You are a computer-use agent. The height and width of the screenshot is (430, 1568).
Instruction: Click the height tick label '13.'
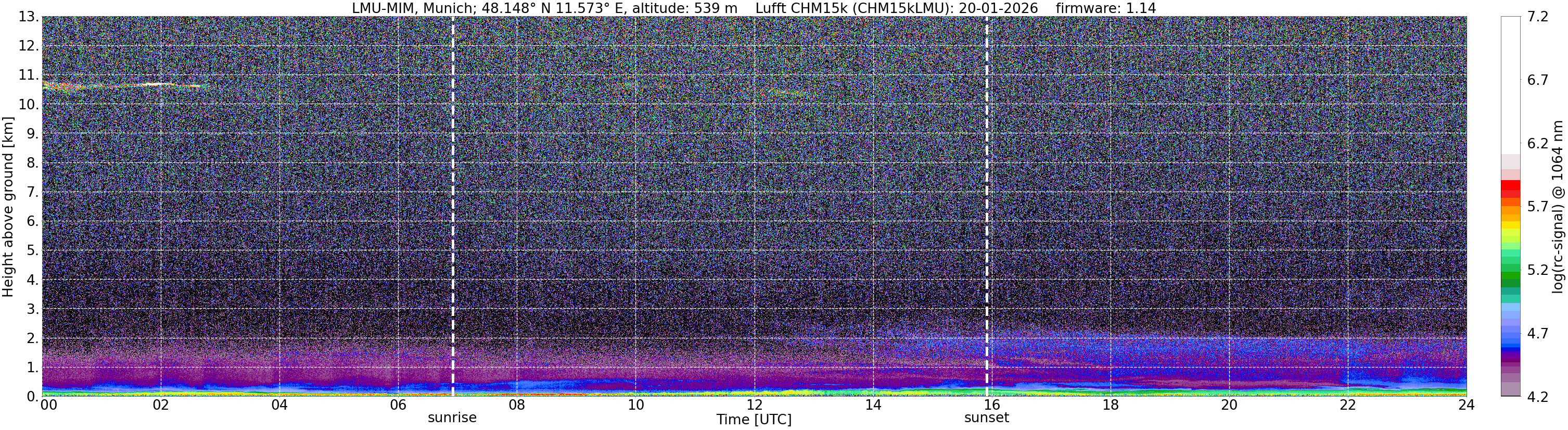[28, 17]
